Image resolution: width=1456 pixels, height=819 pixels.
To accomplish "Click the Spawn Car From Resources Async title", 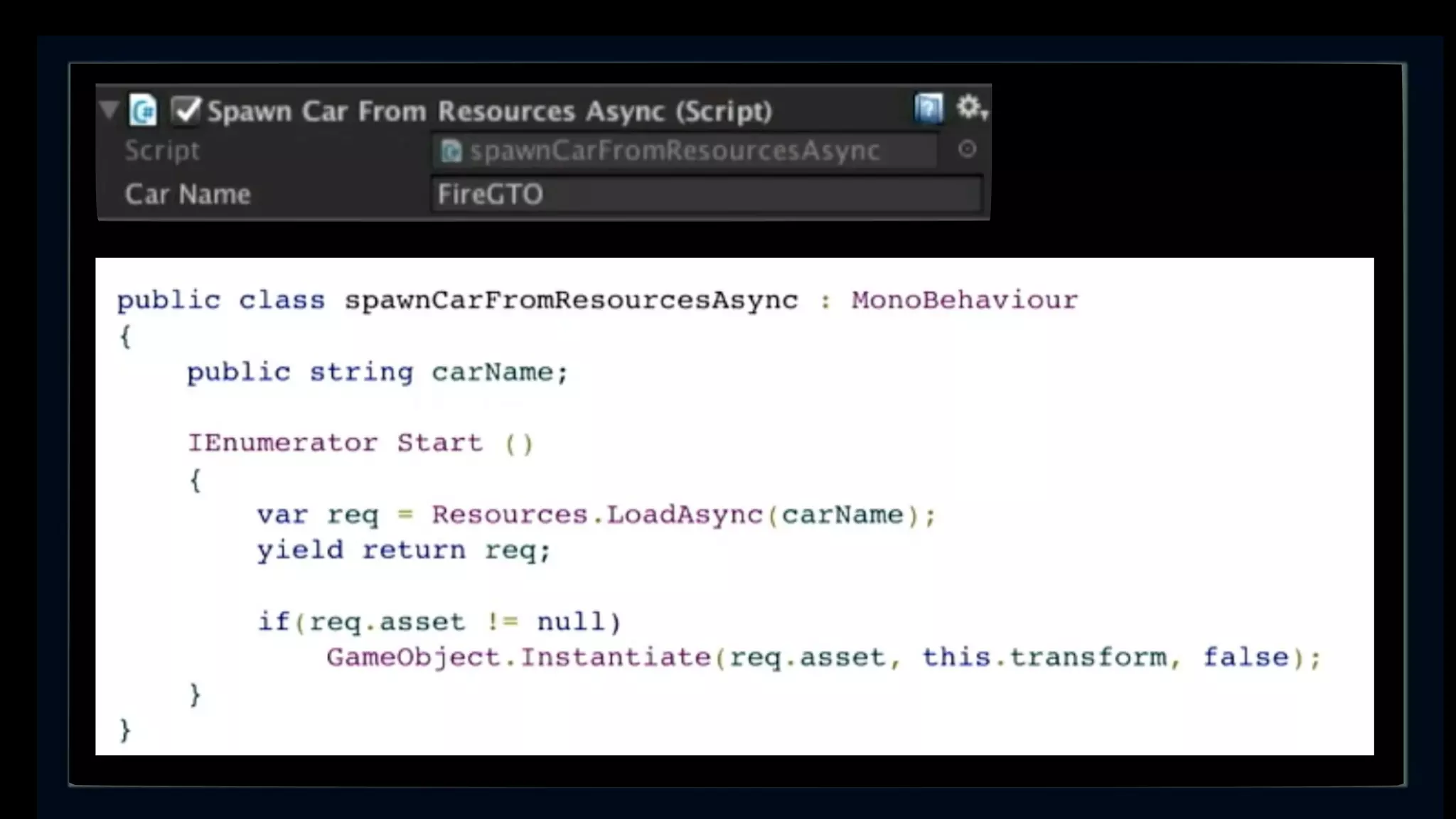I will (x=489, y=111).
